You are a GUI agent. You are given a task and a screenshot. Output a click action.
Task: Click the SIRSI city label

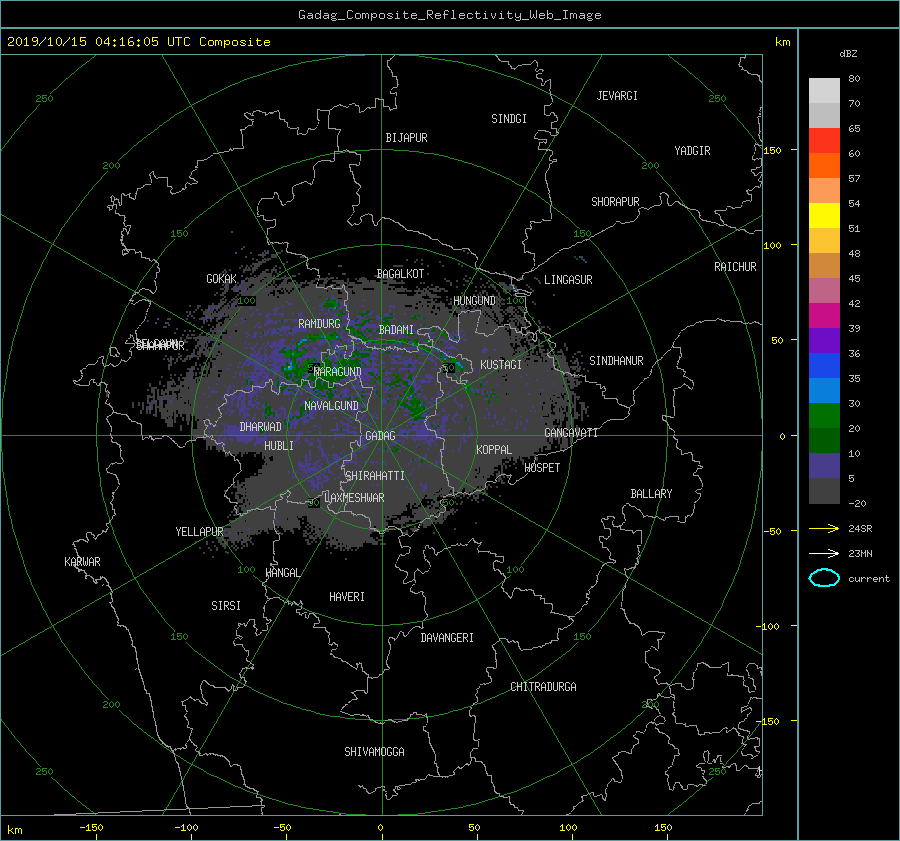226,606
